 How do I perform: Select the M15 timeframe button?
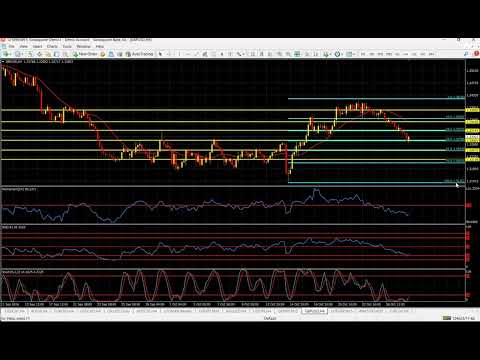pos(380,54)
